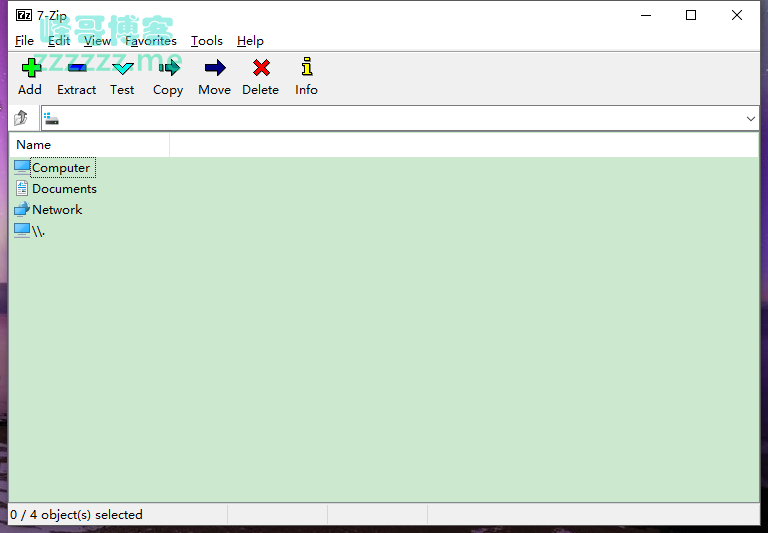Open the Help menu

[250, 41]
